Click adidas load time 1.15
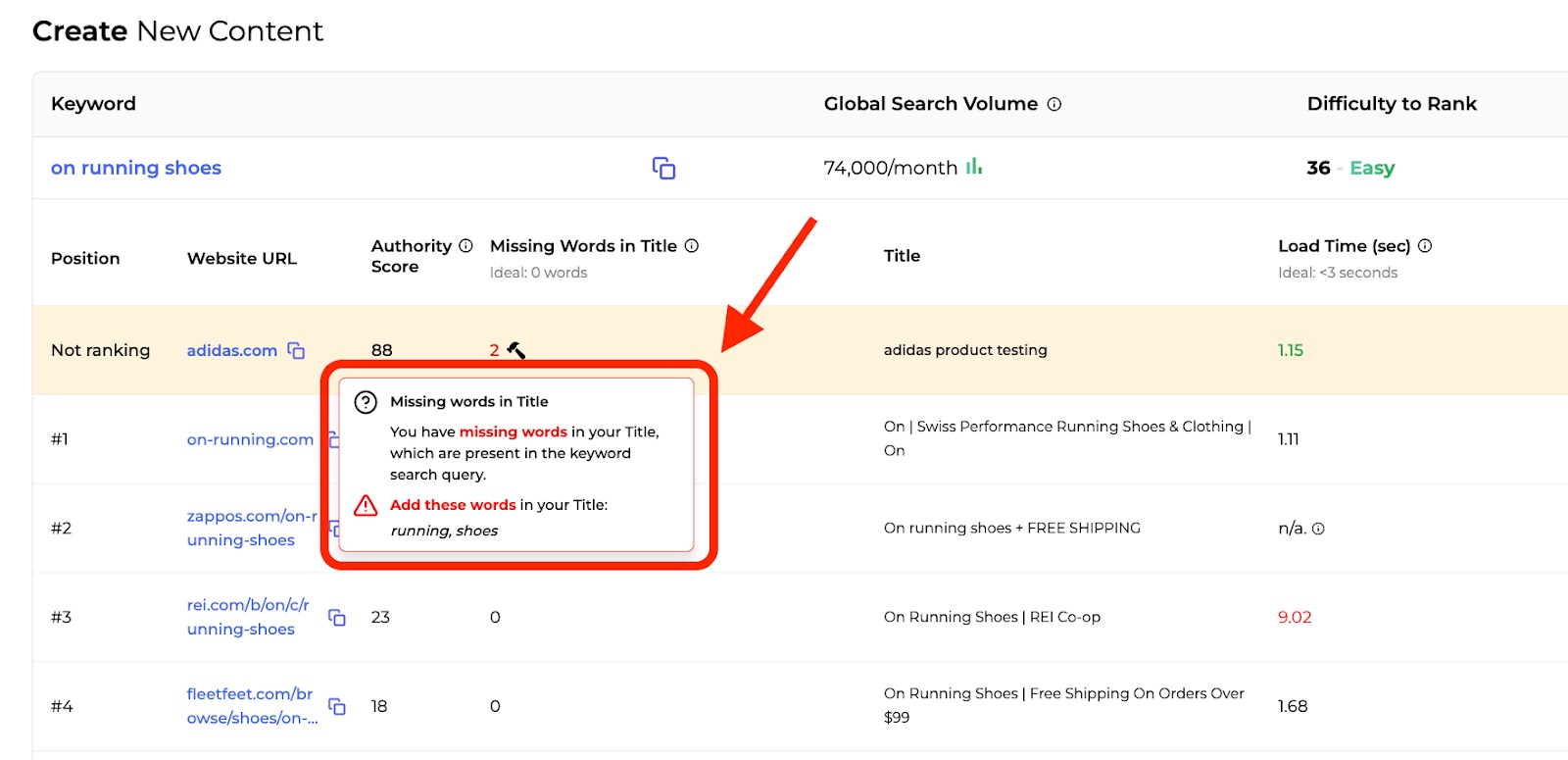 [1291, 350]
